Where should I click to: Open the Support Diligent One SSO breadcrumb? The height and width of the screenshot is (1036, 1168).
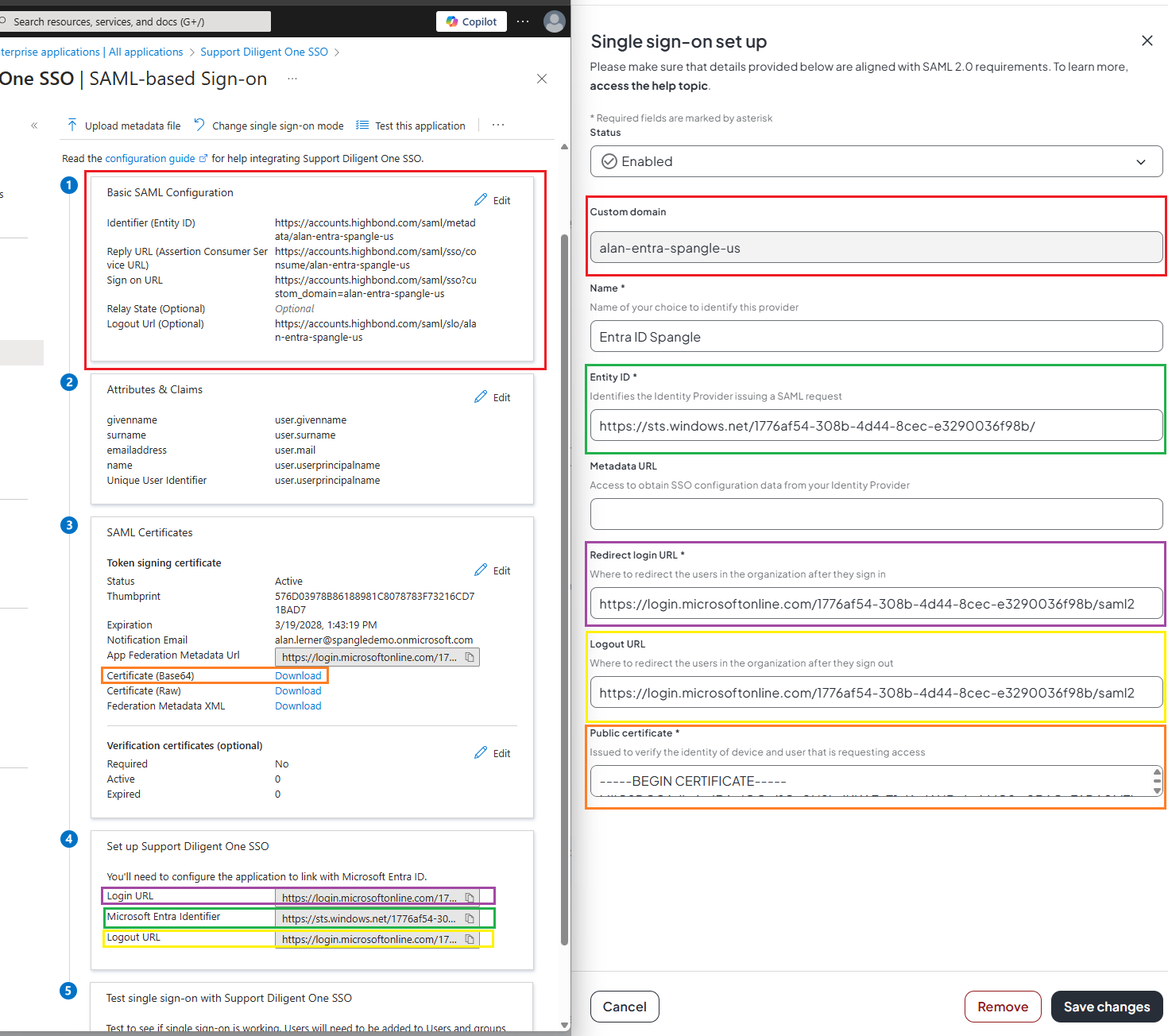point(264,52)
